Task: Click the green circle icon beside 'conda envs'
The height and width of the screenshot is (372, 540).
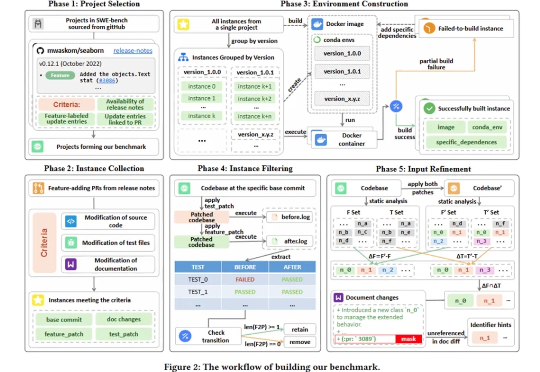Action: tap(317, 40)
